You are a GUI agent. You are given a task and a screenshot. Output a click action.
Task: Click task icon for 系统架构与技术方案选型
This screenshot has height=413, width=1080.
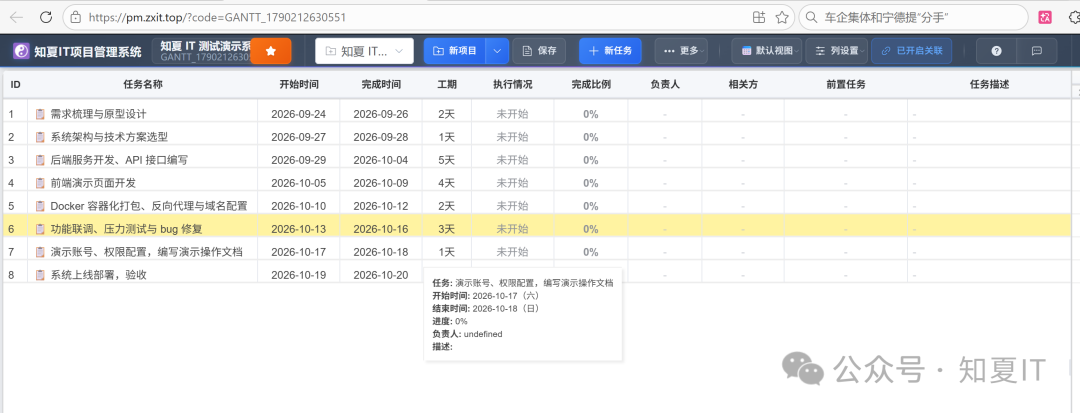[x=40, y=137]
